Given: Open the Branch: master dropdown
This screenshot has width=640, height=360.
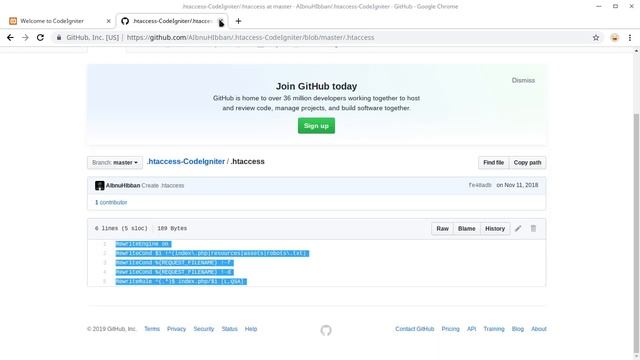Looking at the screenshot, I should click(x=115, y=162).
